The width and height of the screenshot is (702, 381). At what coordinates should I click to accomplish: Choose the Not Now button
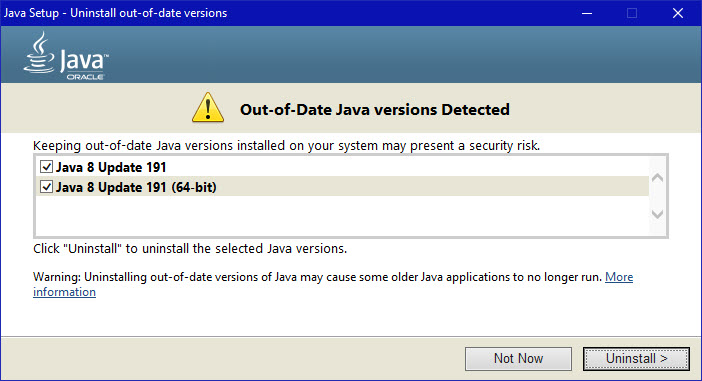coord(518,359)
